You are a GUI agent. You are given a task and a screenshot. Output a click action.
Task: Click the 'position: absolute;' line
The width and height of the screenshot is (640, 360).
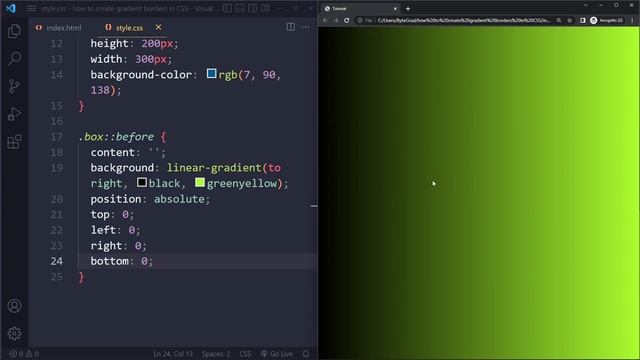coord(150,199)
